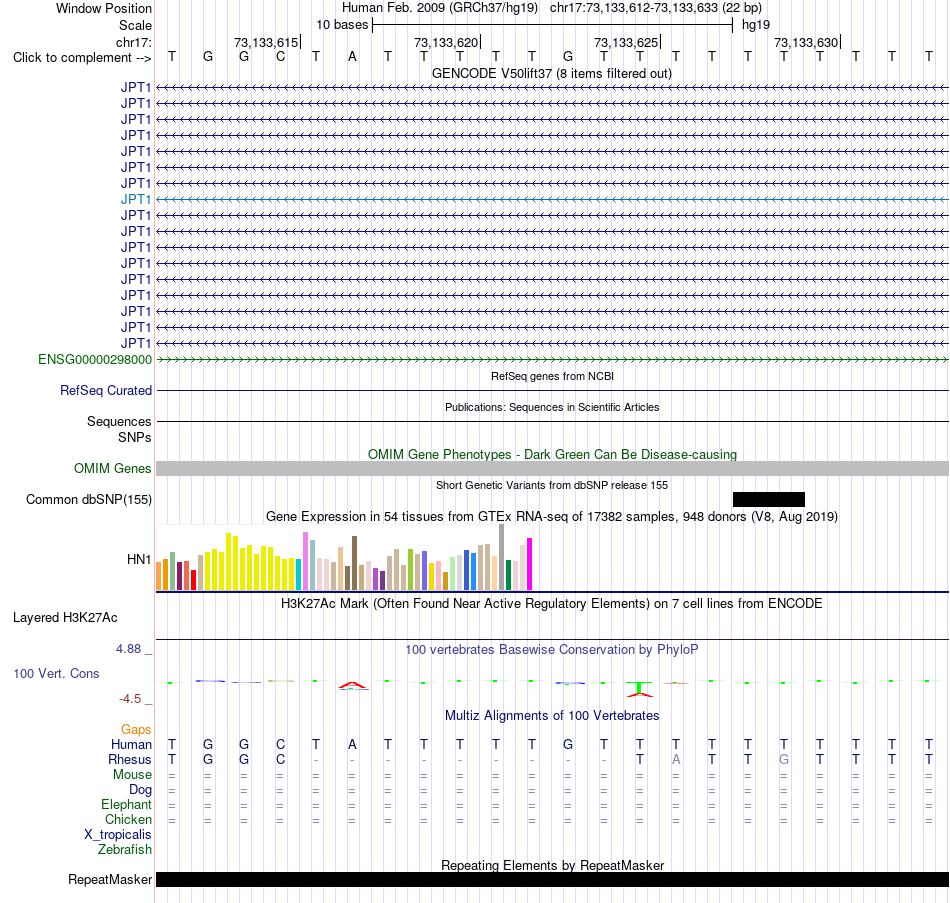This screenshot has width=950, height=903.
Task: Select the Common dbSNP(155) label
Action: (x=88, y=499)
